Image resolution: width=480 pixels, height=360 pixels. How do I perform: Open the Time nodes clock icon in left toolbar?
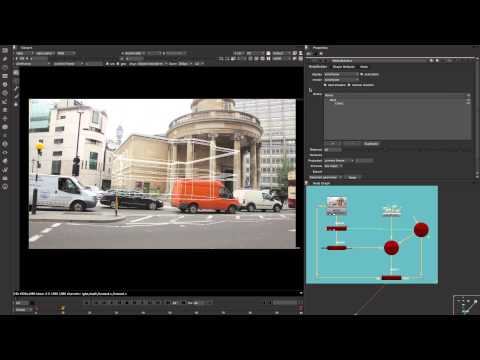pyautogui.click(x=5, y=68)
